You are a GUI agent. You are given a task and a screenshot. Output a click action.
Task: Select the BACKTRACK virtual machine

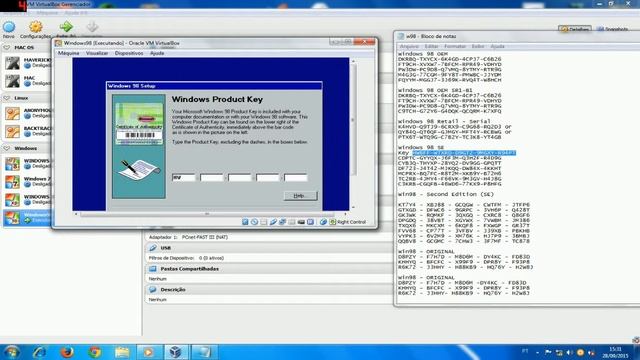[28, 131]
